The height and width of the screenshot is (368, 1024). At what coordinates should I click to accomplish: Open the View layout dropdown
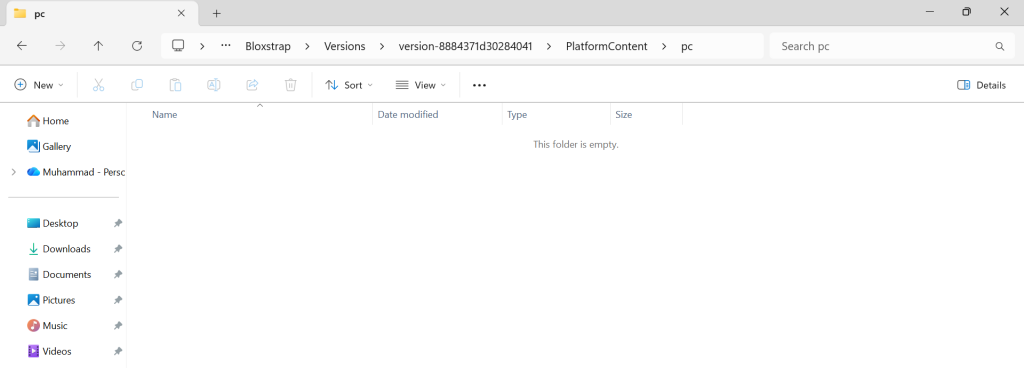tap(421, 85)
